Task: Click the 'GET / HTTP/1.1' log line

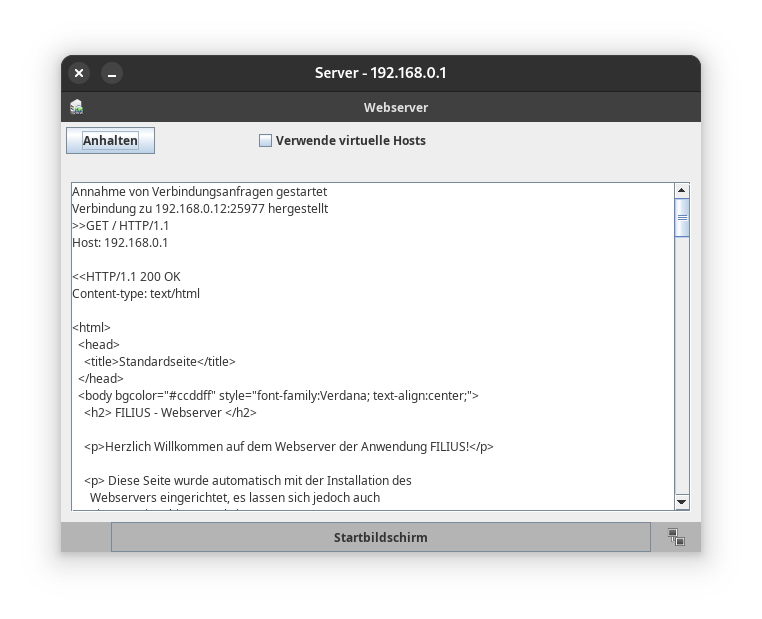Action: point(120,226)
